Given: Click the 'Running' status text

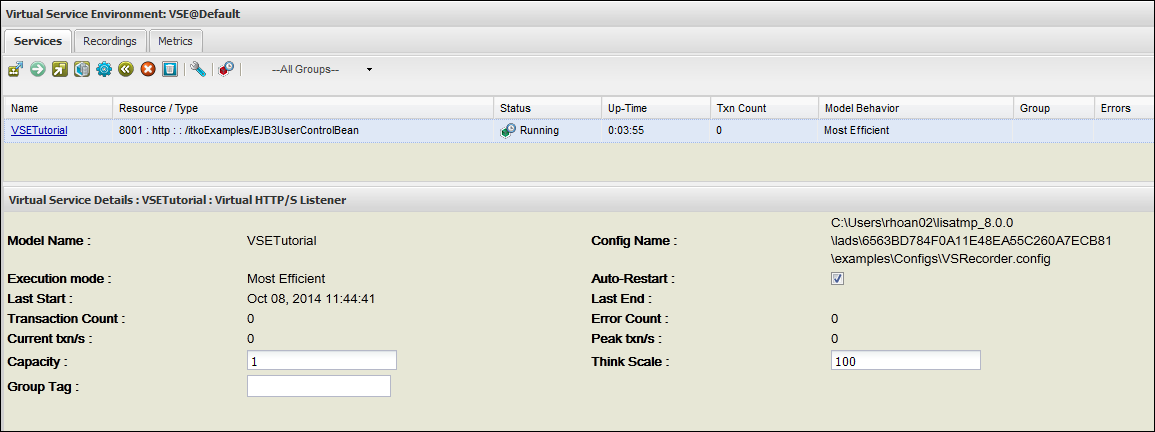Looking at the screenshot, I should (539, 130).
